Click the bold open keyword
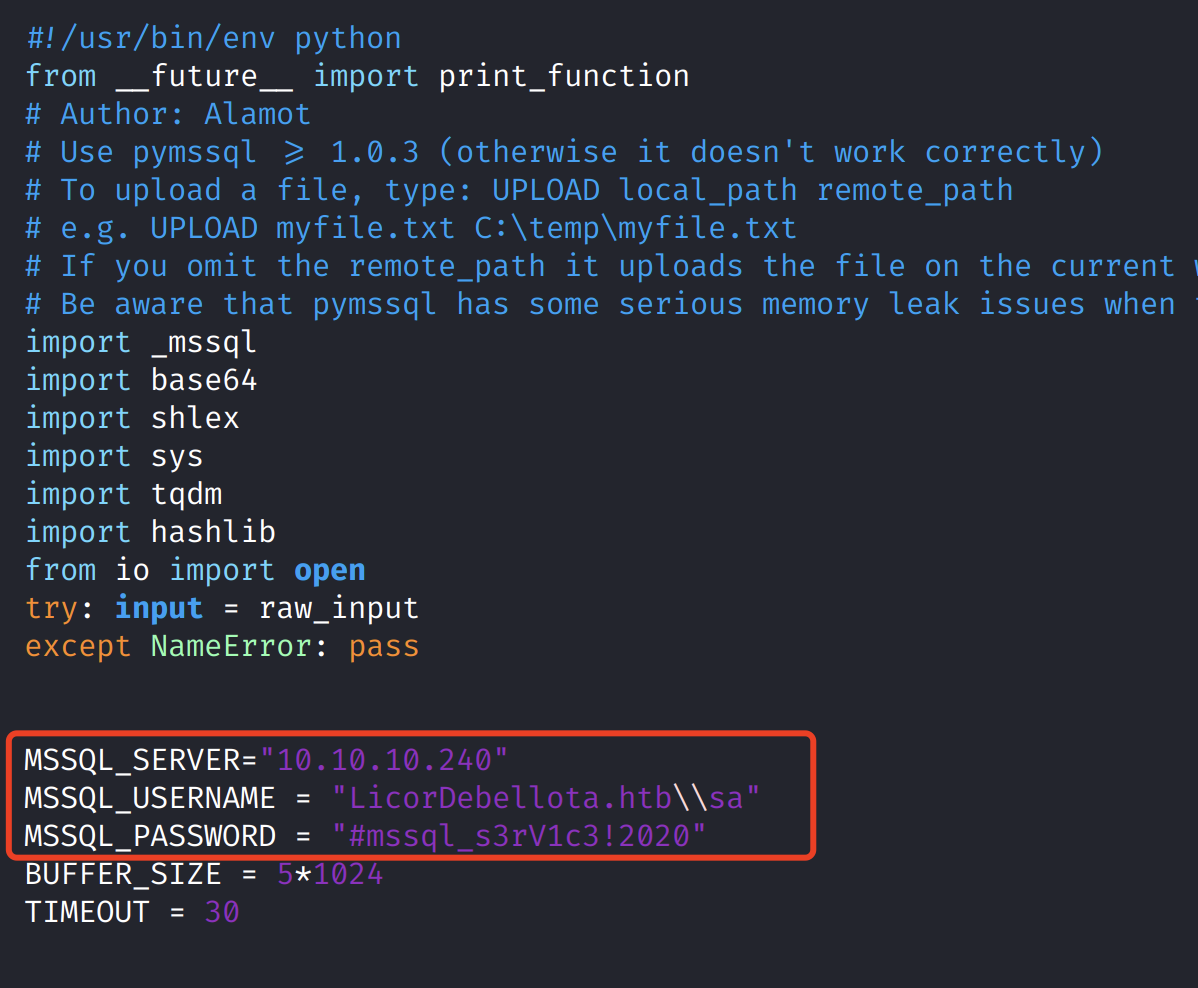Viewport: 1198px width, 988px height. click(329, 570)
